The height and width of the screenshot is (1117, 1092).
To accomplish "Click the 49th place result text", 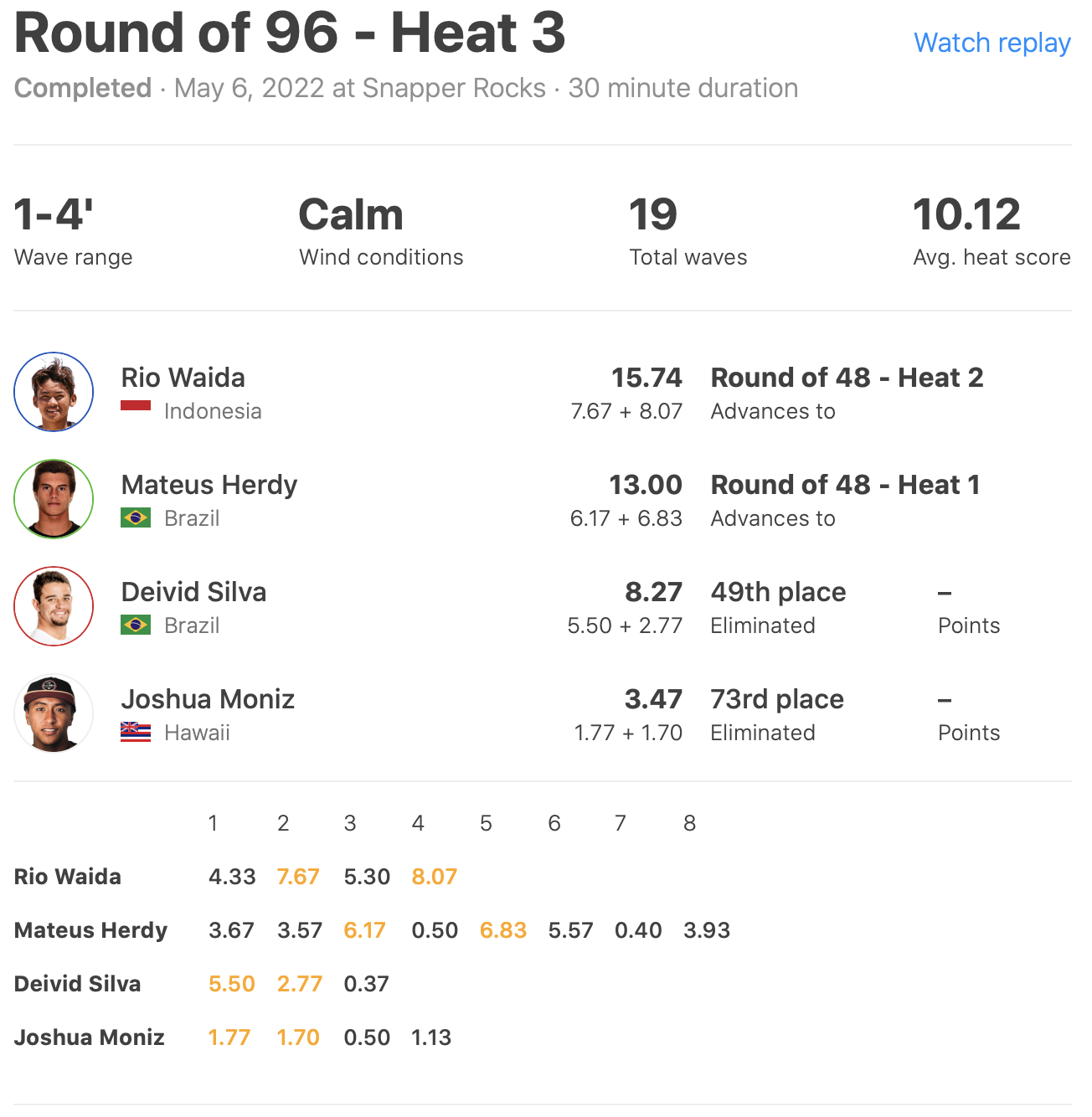I will [778, 592].
